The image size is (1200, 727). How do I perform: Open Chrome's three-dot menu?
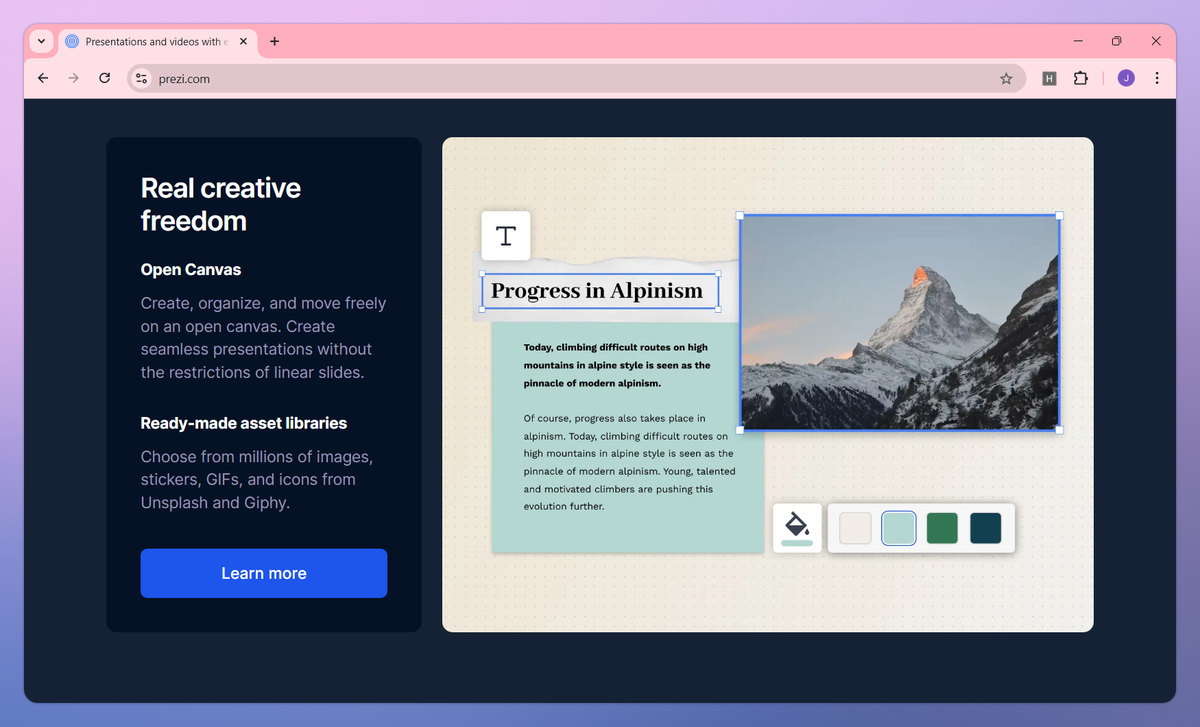pos(1157,78)
